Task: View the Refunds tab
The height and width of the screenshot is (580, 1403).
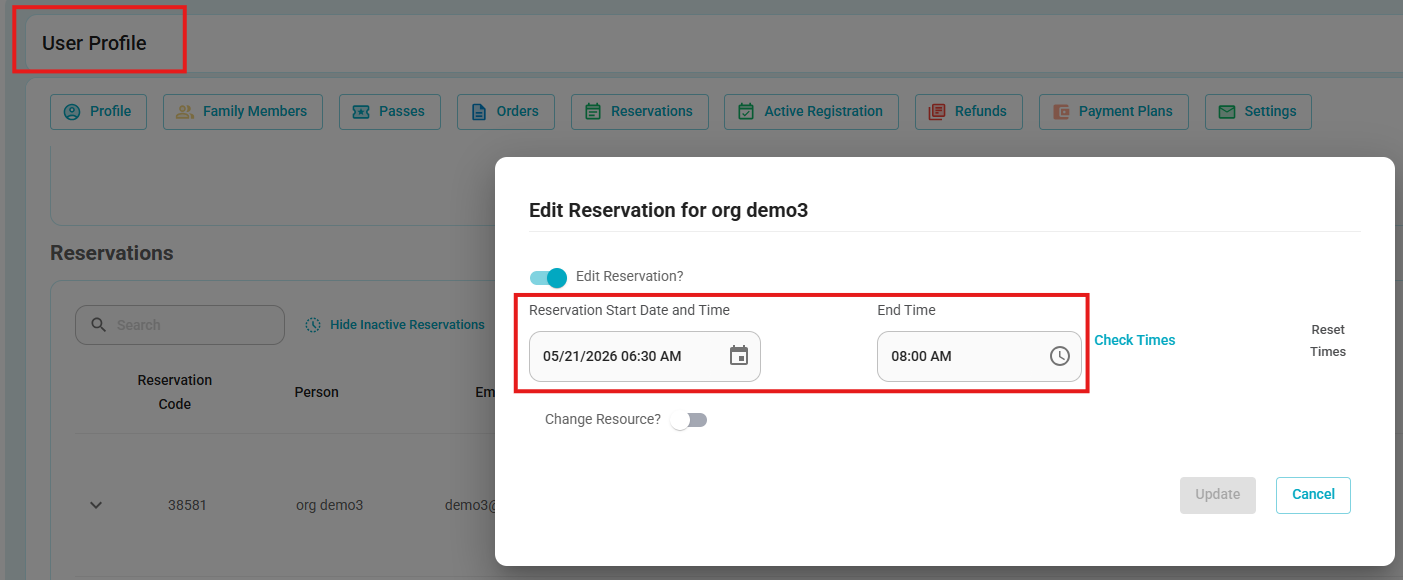Action: click(x=969, y=111)
